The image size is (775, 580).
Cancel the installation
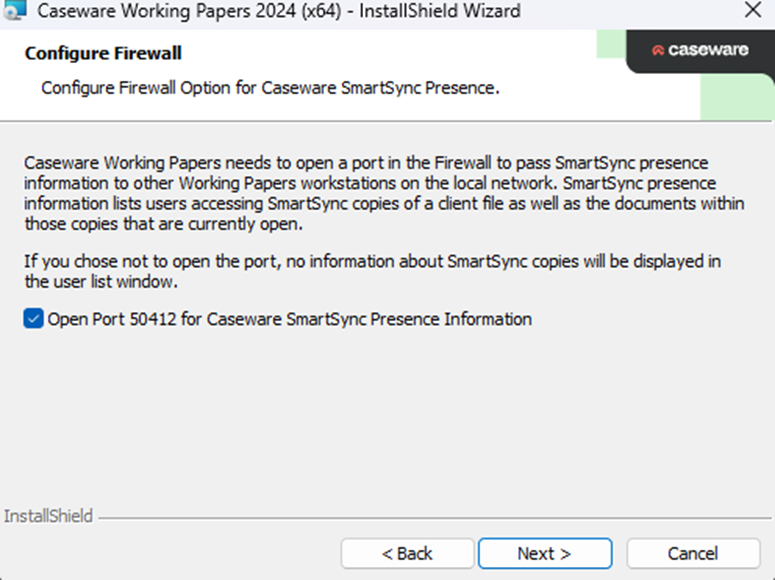tap(692, 553)
